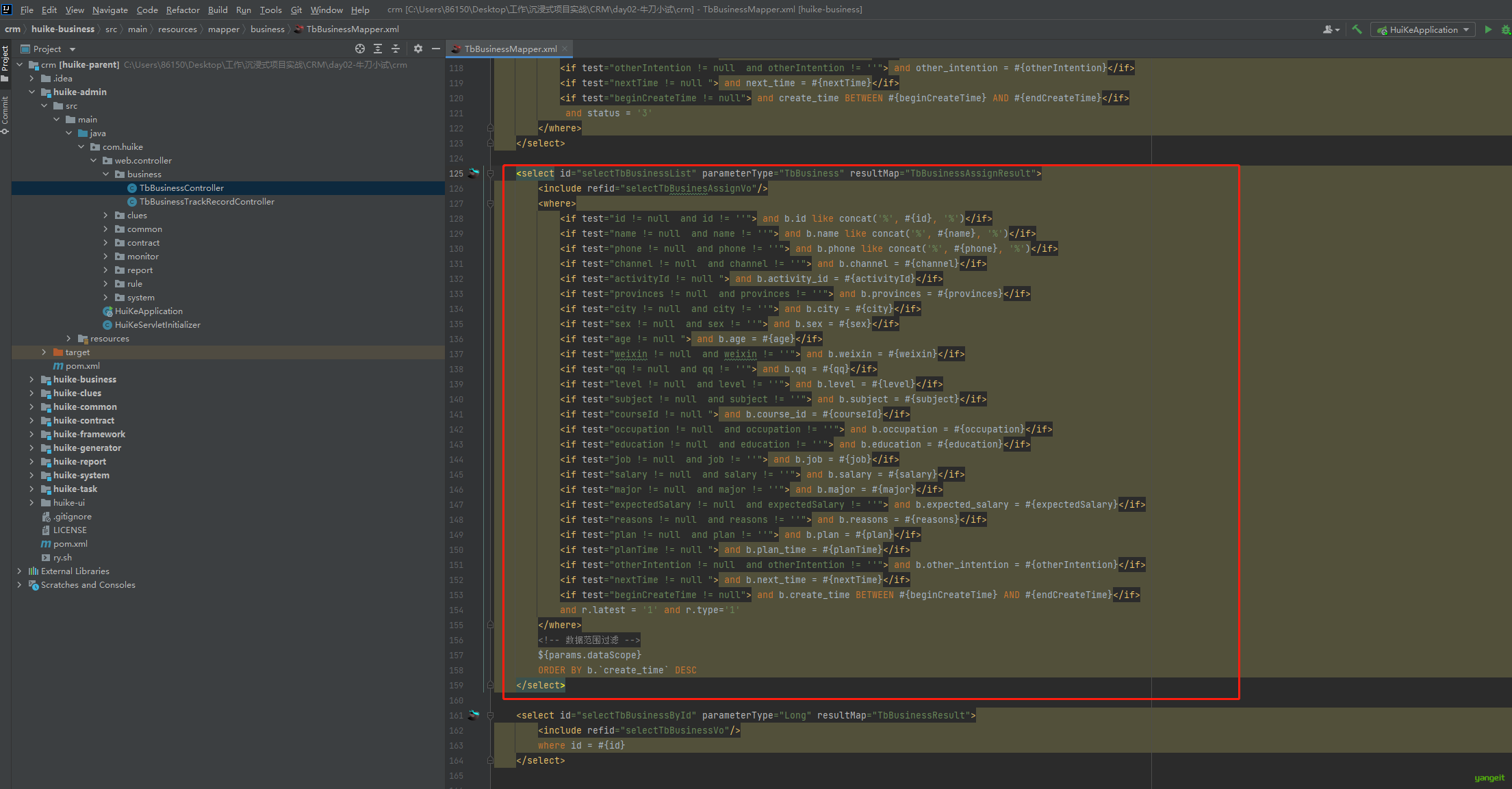Open the Refactor menu
This screenshot has width=1512, height=789.
coord(183,10)
